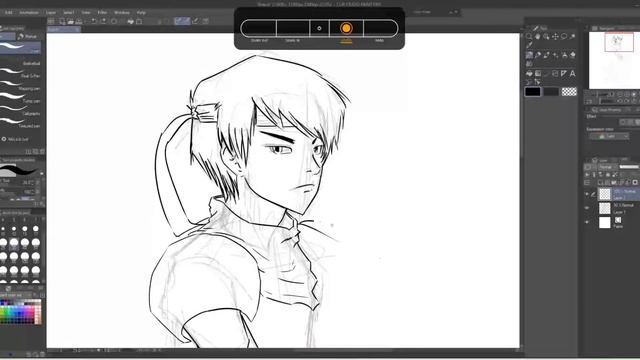Click the brush size value field
640x360 pixels.
click(27, 183)
